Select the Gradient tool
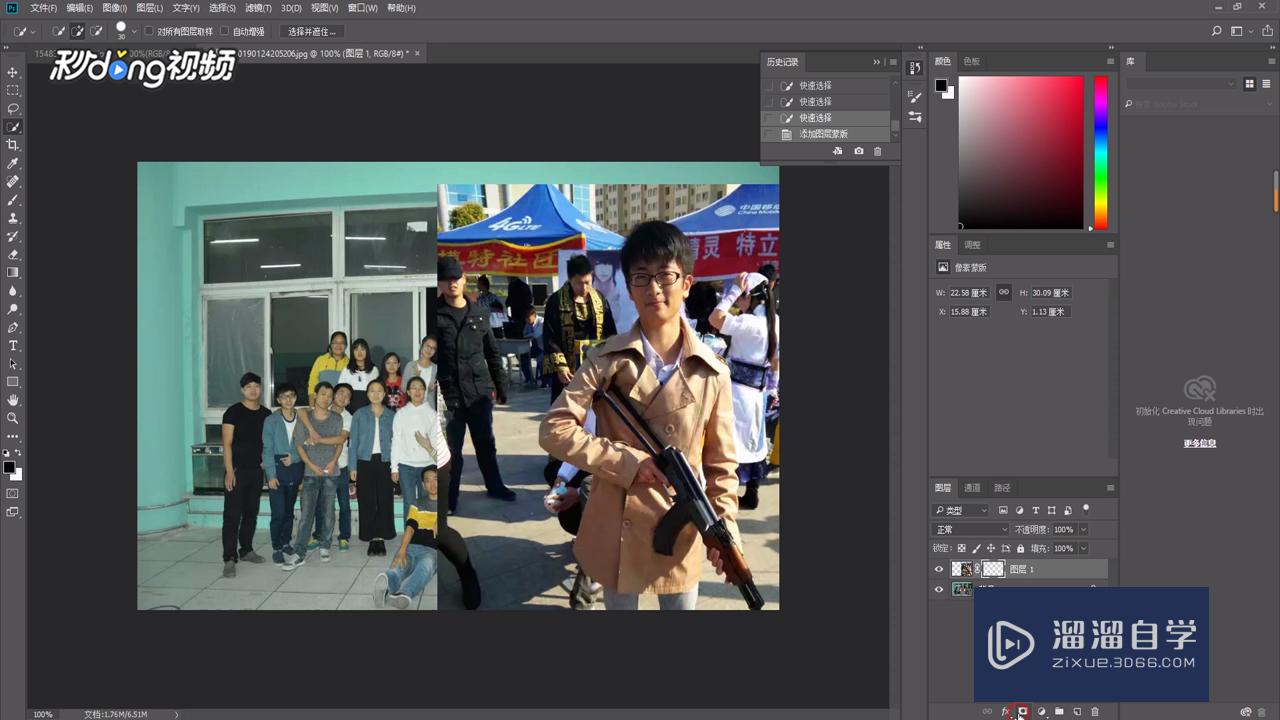Screen dimensions: 1280x720 click(x=13, y=272)
